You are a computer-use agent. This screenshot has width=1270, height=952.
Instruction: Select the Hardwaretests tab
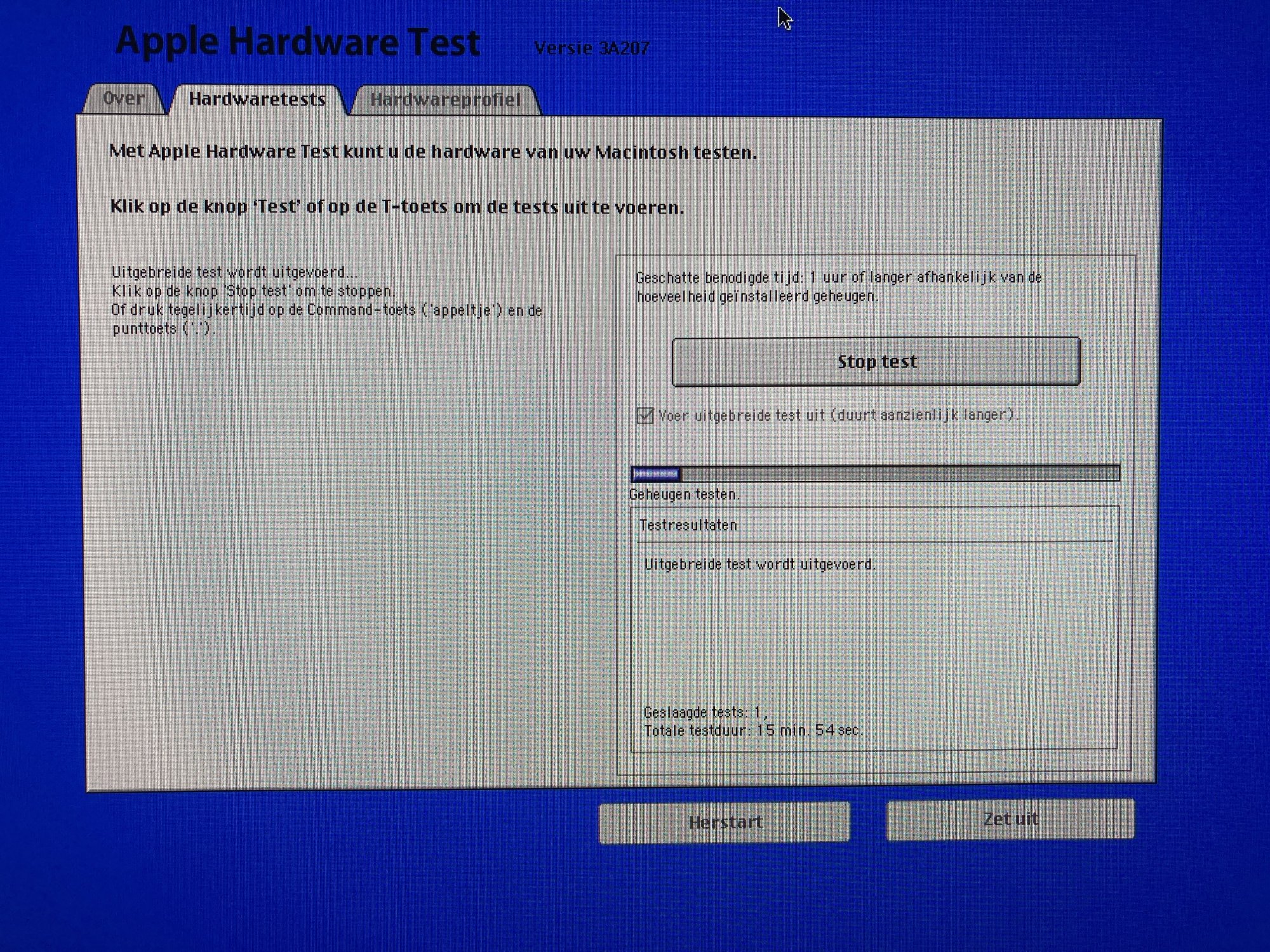click(x=257, y=100)
